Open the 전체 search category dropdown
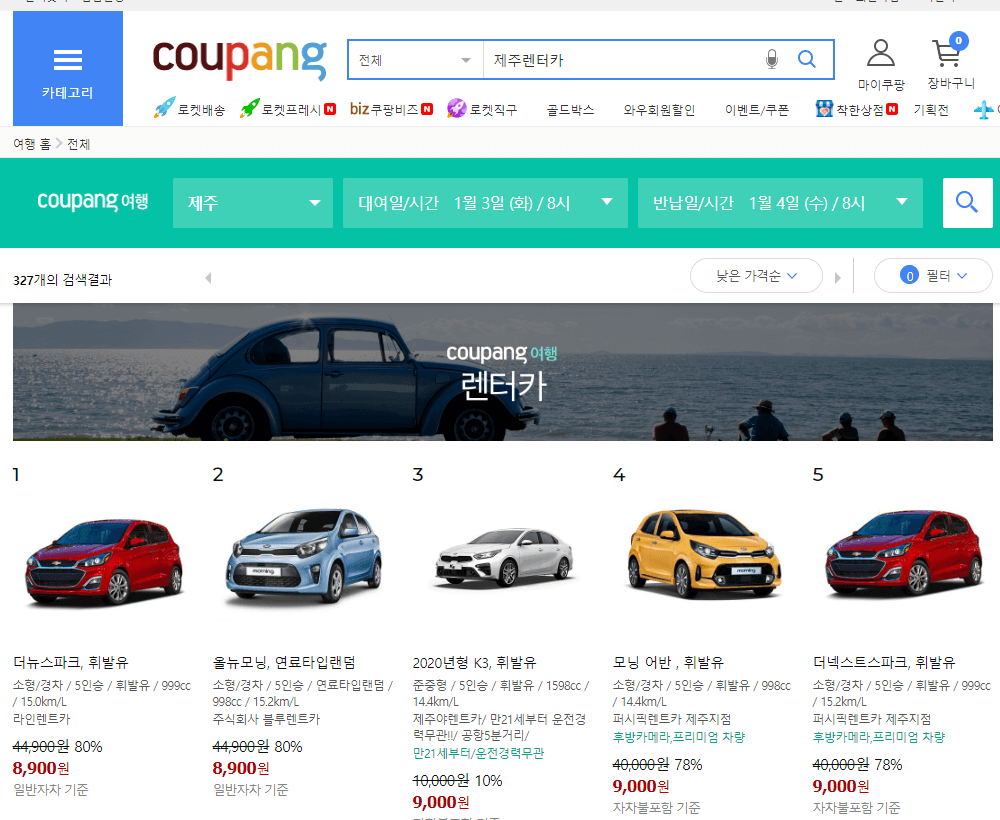Image resolution: width=1000 pixels, height=820 pixels. 416,60
